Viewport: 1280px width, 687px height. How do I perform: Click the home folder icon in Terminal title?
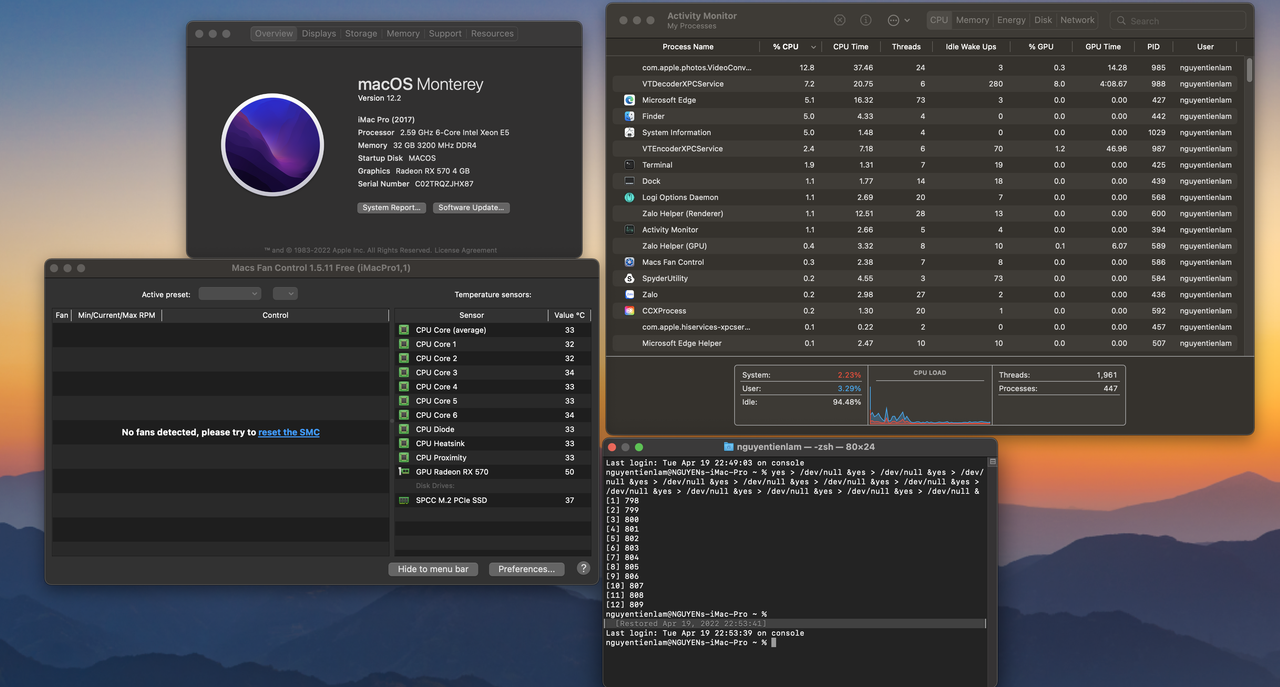pos(728,446)
